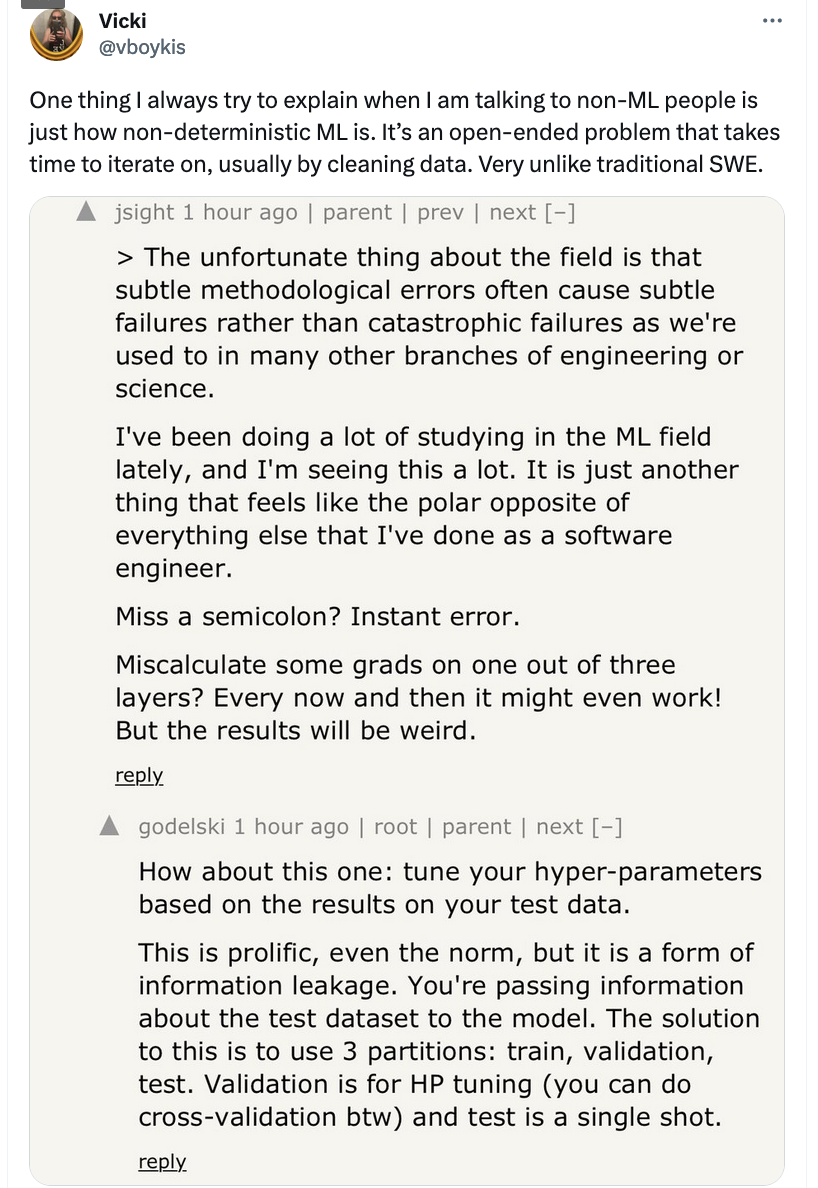Viewport: 818px width, 1188px height.
Task: Go to parent of jsight's comment
Action: click(x=357, y=212)
